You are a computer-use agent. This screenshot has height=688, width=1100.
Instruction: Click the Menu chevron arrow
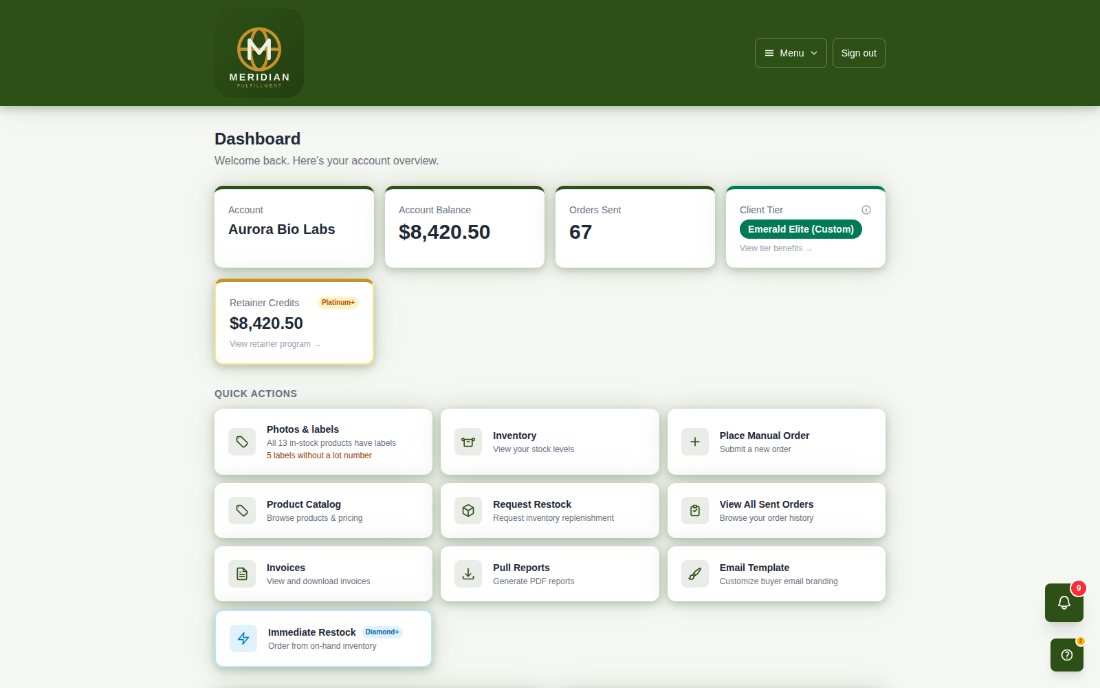tap(814, 53)
